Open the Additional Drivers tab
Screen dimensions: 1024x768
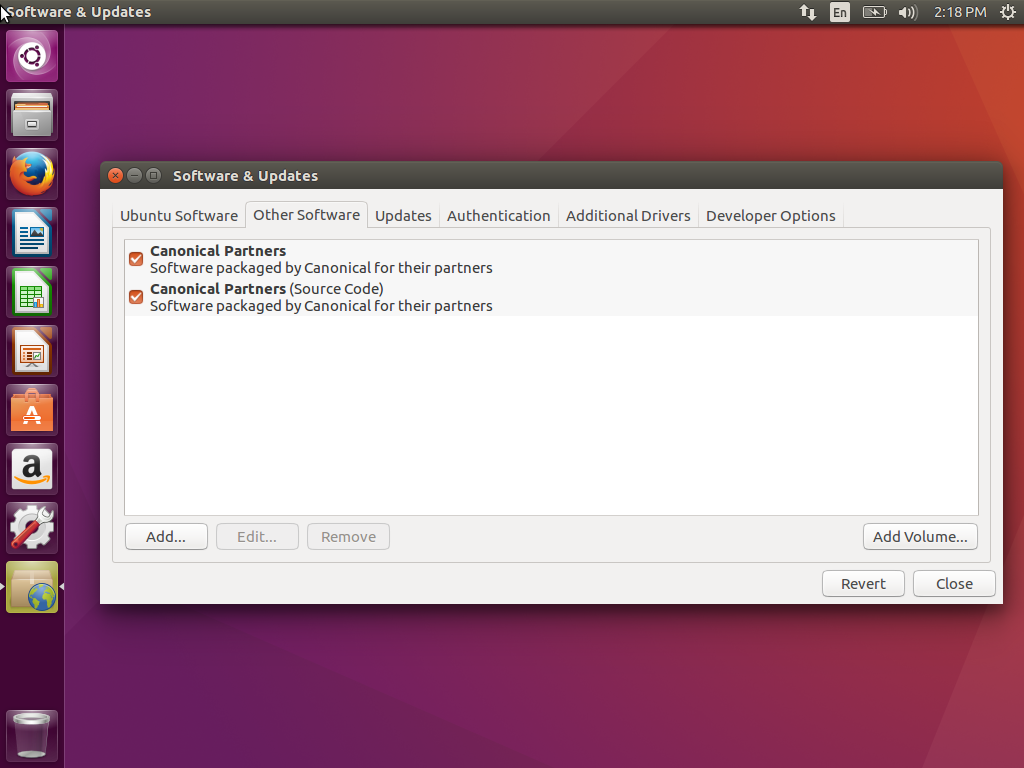tap(628, 216)
